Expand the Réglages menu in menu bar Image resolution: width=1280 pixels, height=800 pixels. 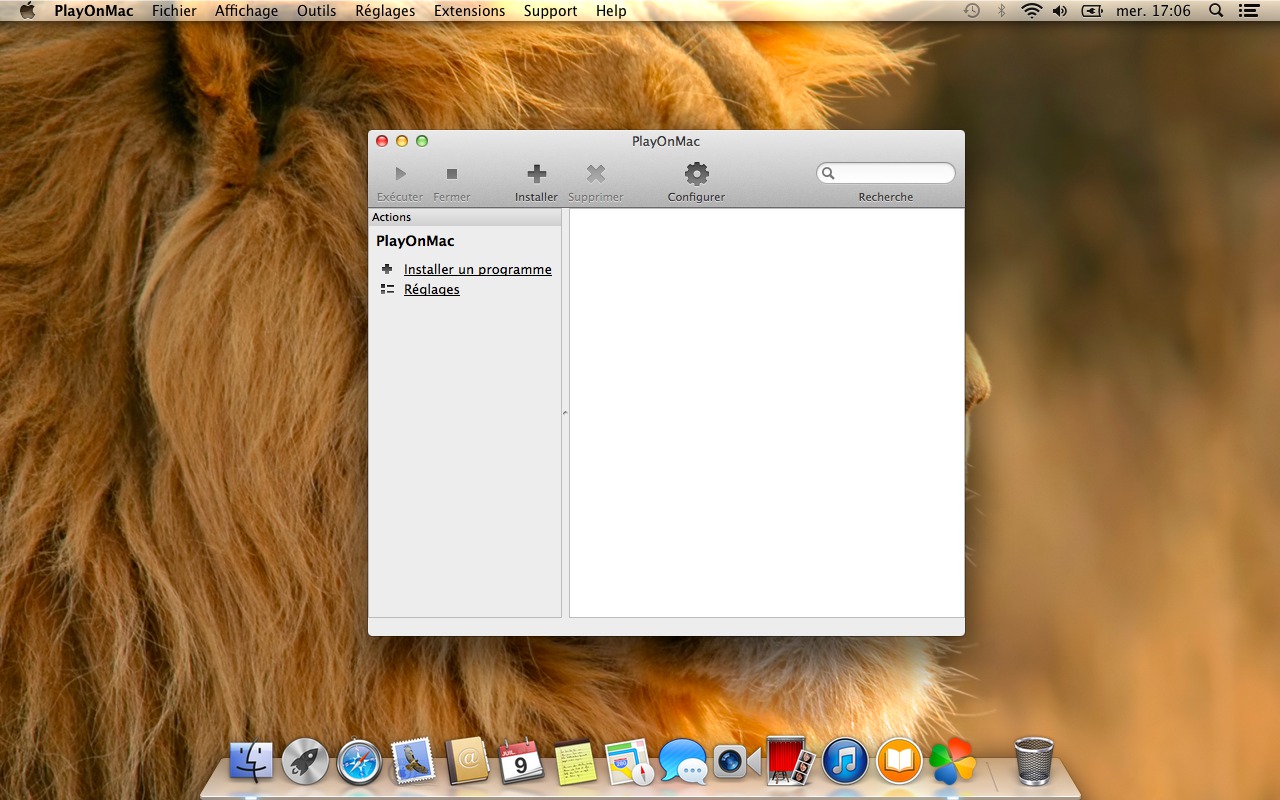(x=385, y=11)
